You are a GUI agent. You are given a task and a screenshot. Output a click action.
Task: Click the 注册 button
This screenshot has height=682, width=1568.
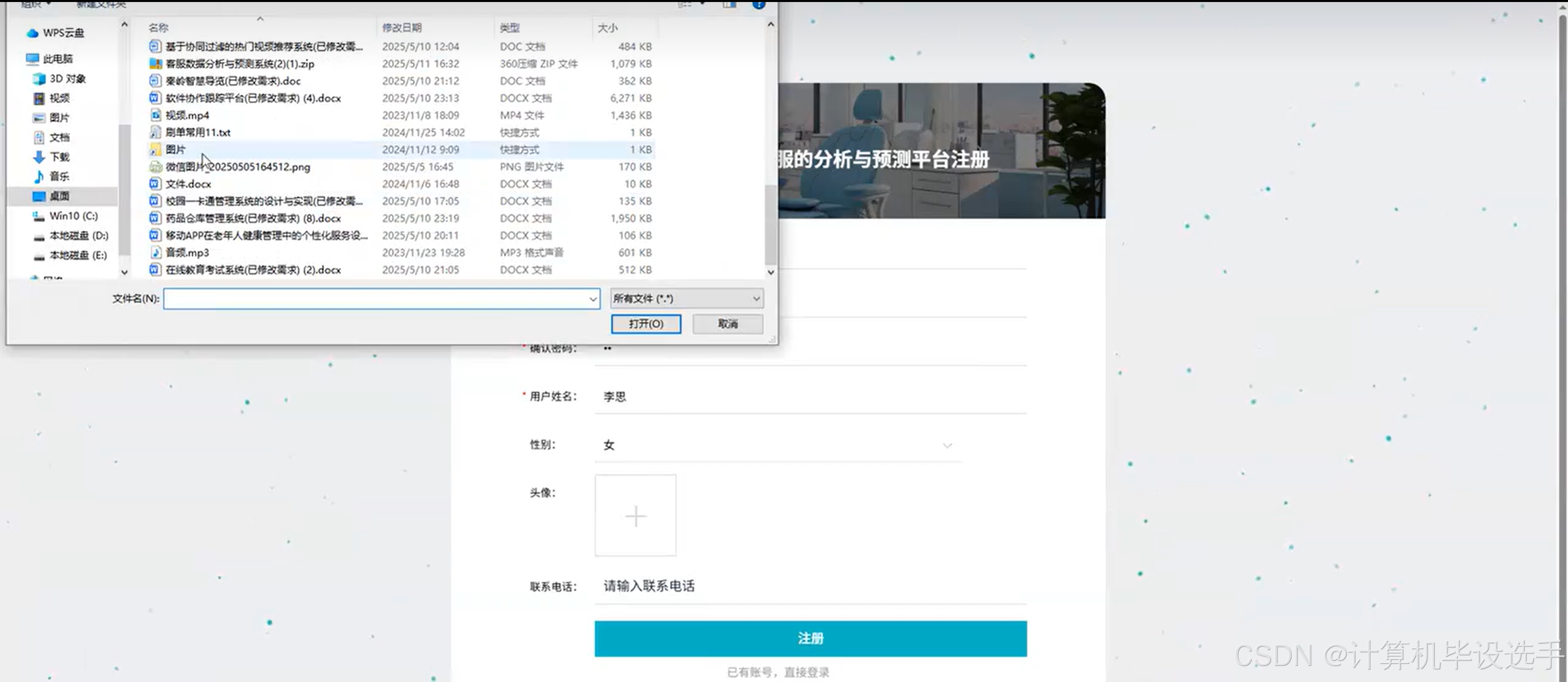click(811, 639)
